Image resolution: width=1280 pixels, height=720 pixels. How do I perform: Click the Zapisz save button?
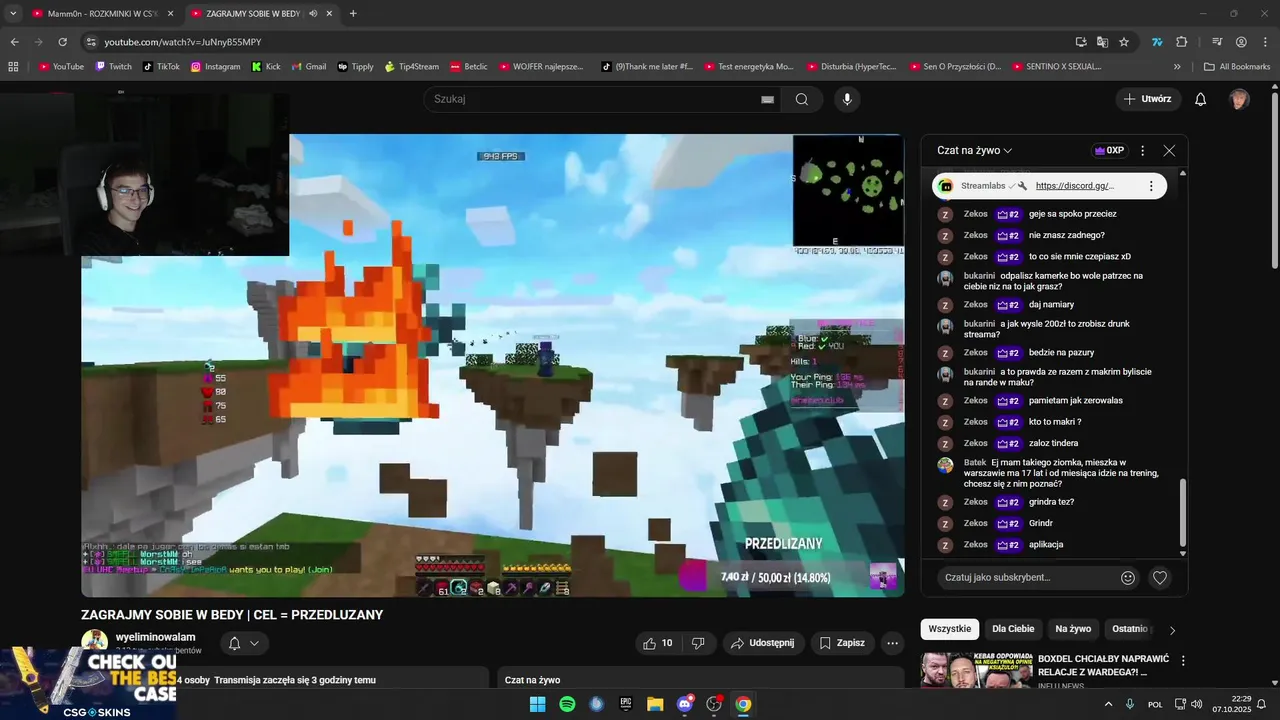pos(842,643)
